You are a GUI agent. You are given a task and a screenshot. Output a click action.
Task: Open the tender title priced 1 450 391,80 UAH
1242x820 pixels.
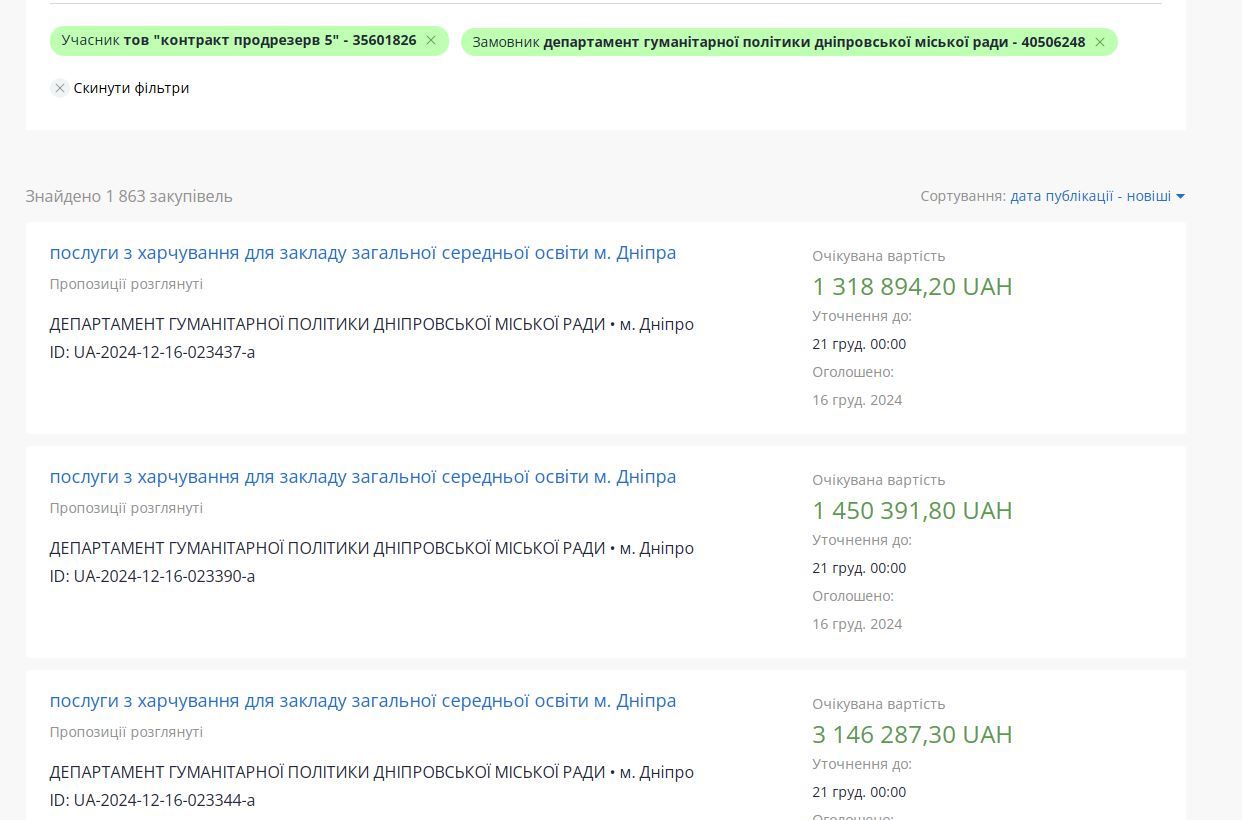pos(363,477)
